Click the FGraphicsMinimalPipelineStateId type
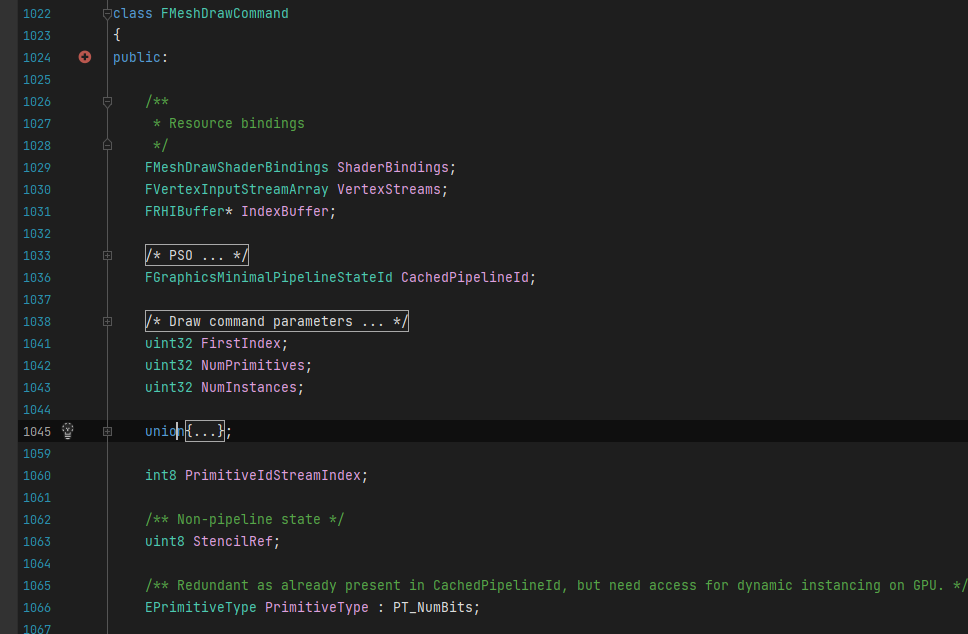Viewport: 968px width, 634px height. [x=269, y=278]
